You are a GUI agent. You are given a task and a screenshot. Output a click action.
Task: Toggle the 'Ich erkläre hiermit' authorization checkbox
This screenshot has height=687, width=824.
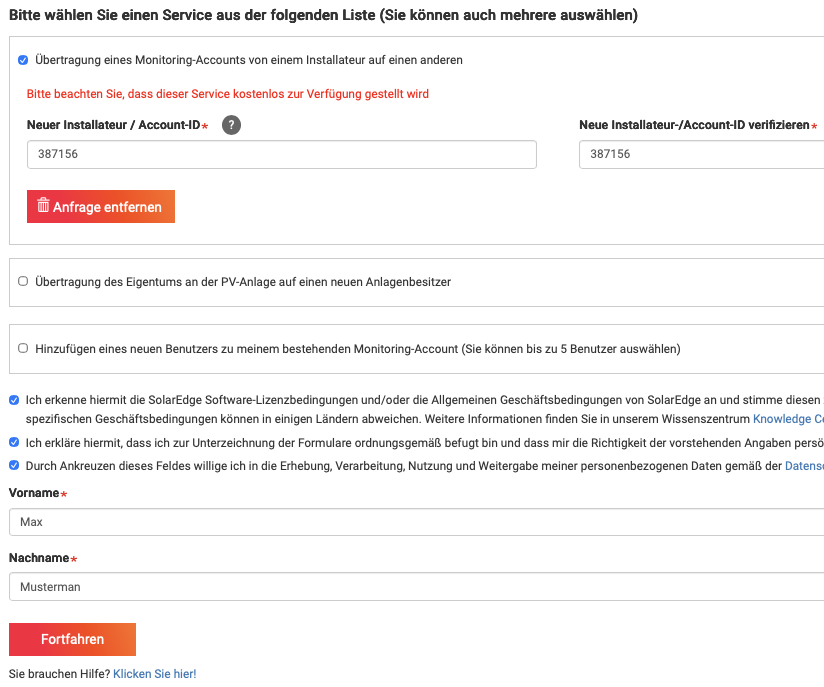tap(14, 442)
